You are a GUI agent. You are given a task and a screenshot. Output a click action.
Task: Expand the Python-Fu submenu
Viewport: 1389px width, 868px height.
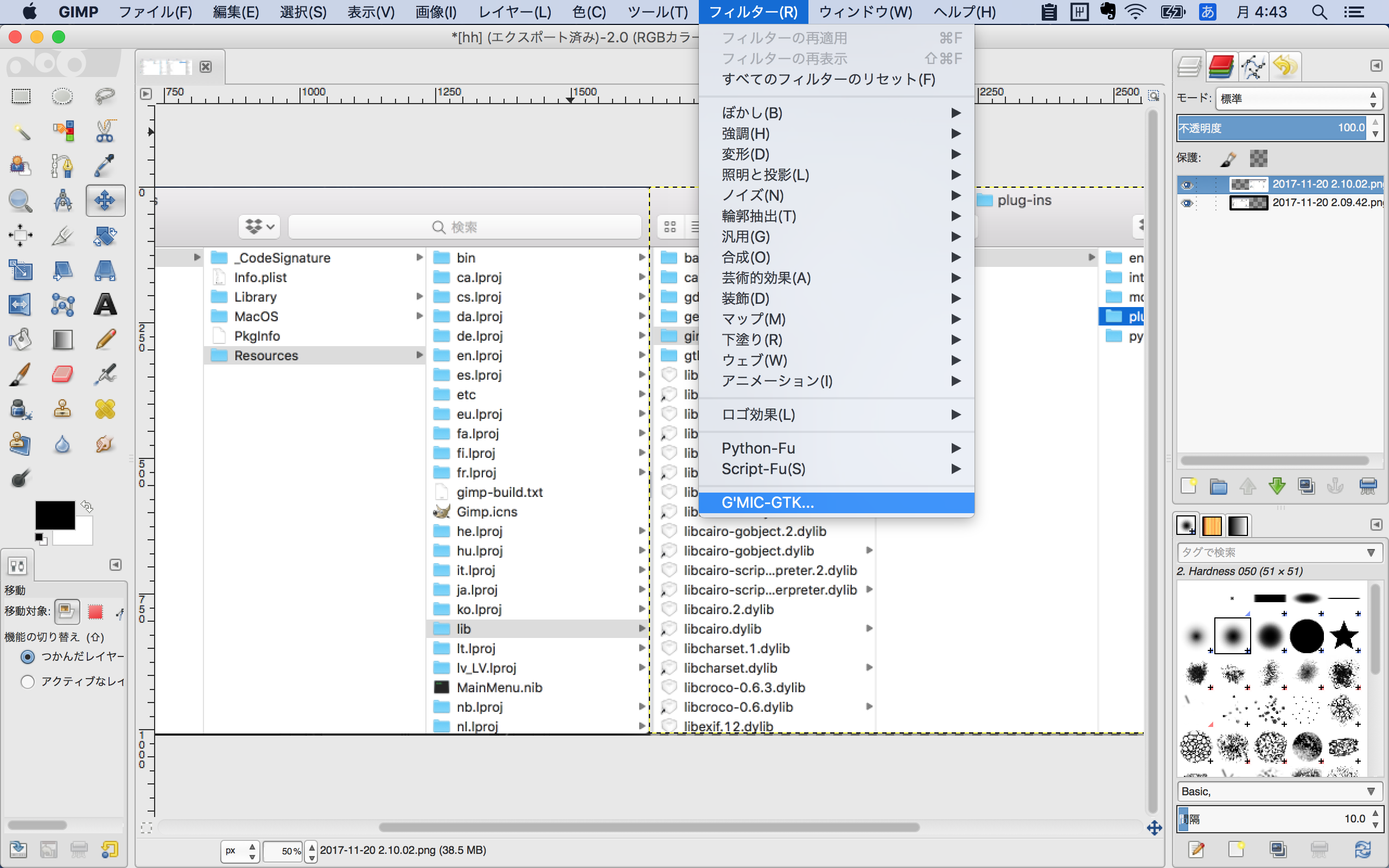point(836,448)
